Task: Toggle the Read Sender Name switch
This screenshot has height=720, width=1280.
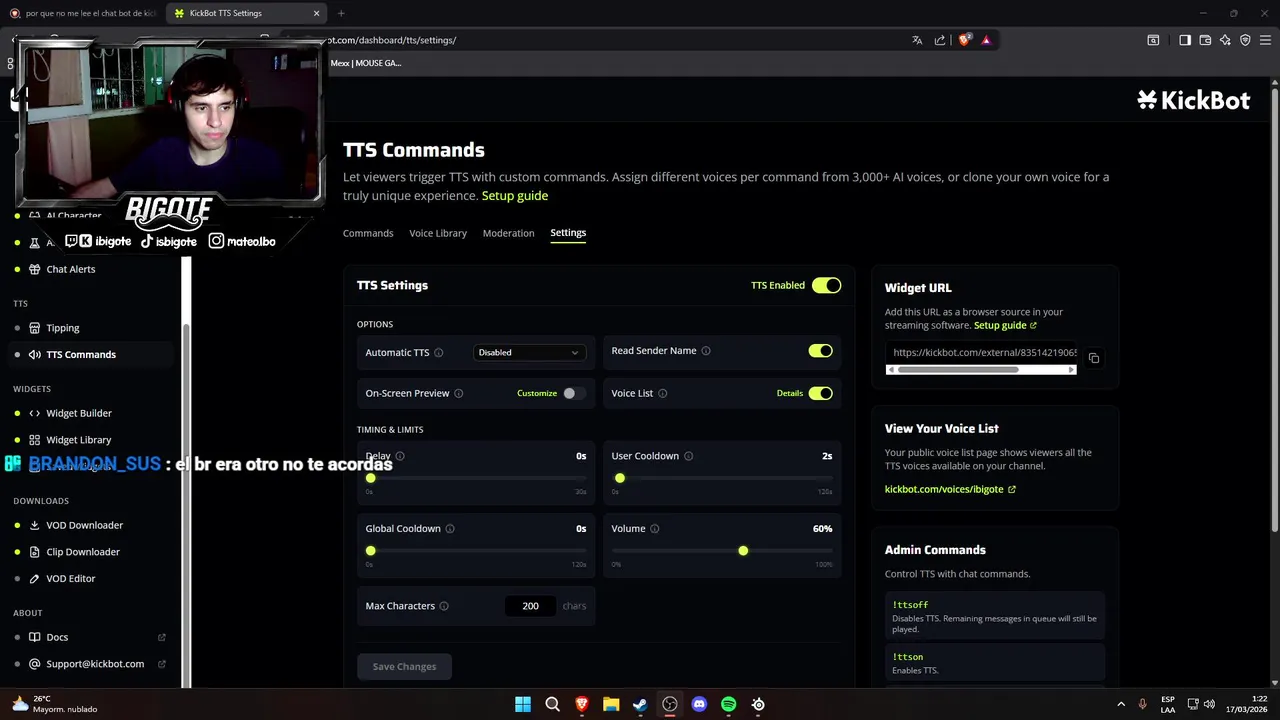Action: pyautogui.click(x=820, y=351)
